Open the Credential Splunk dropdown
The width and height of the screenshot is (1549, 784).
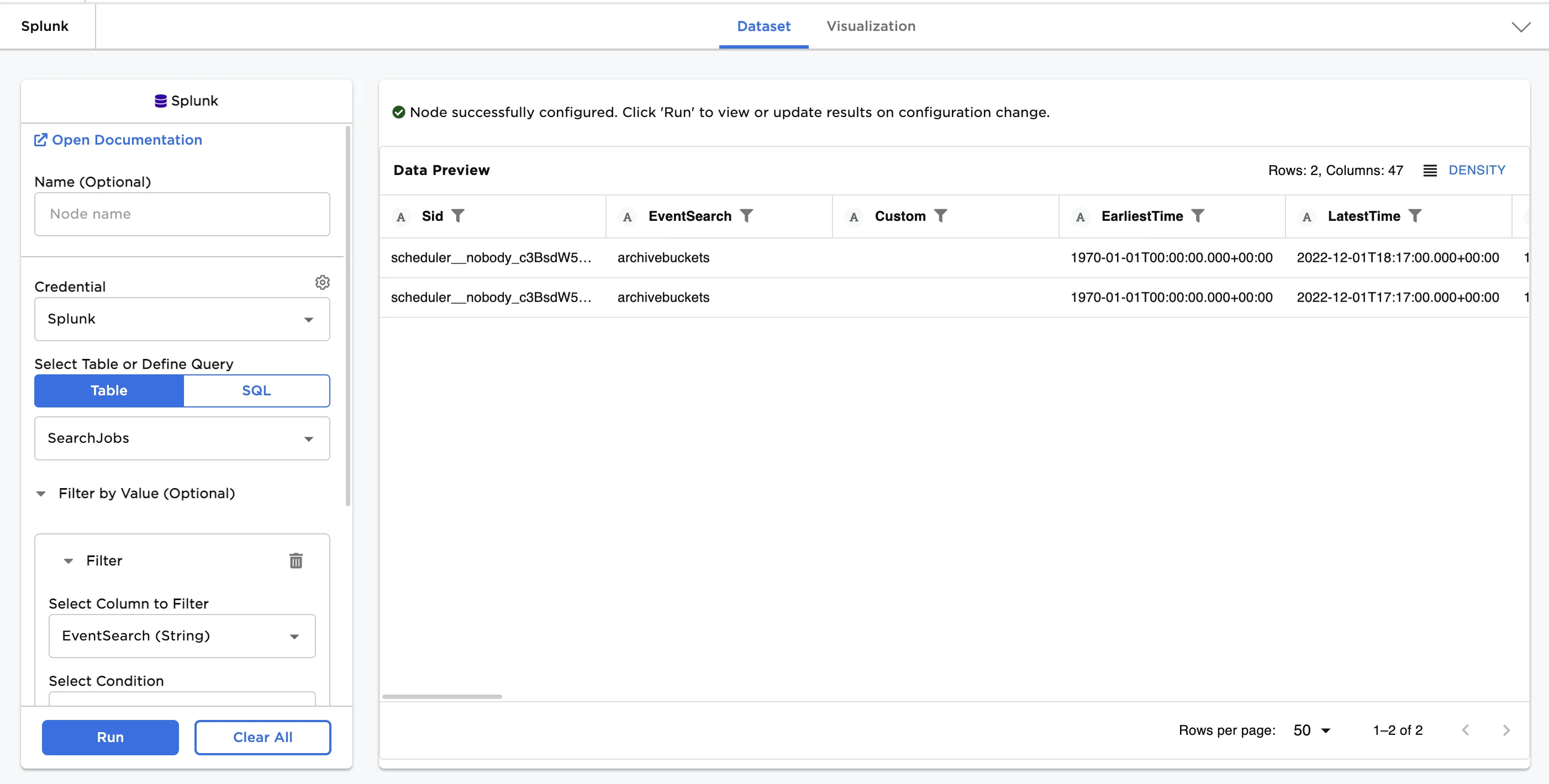tap(182, 319)
